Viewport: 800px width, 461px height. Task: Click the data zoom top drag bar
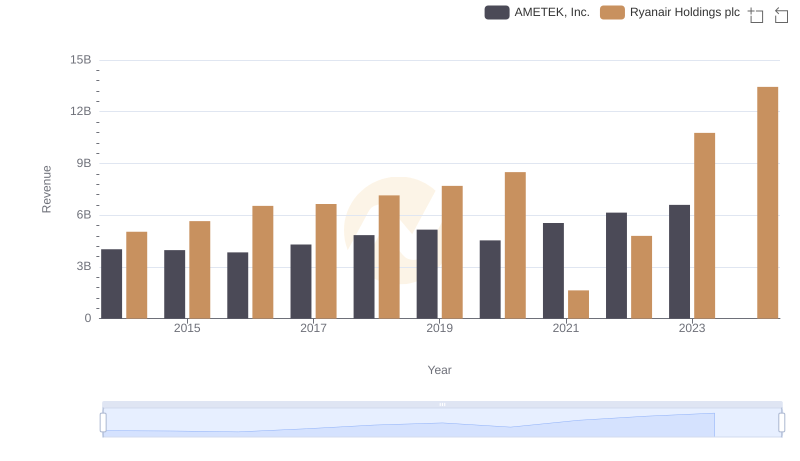442,404
